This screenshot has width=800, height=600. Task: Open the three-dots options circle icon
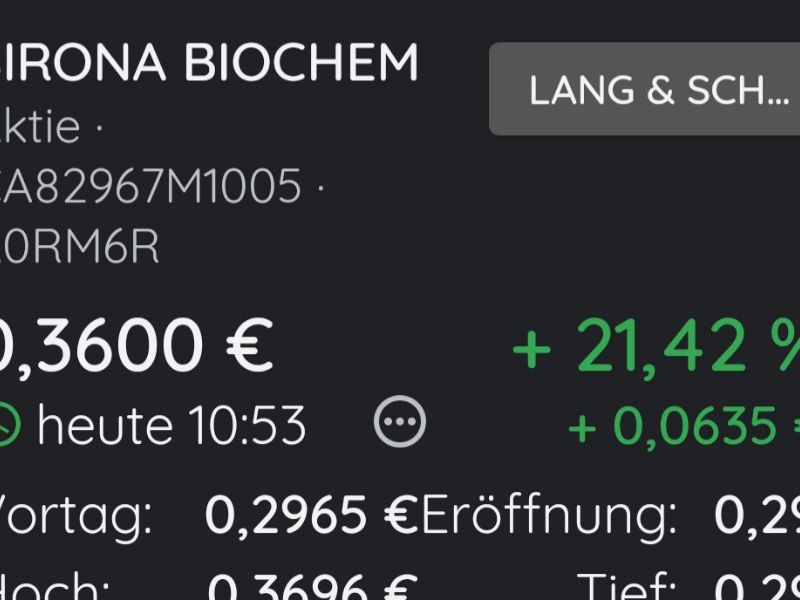[x=399, y=421]
